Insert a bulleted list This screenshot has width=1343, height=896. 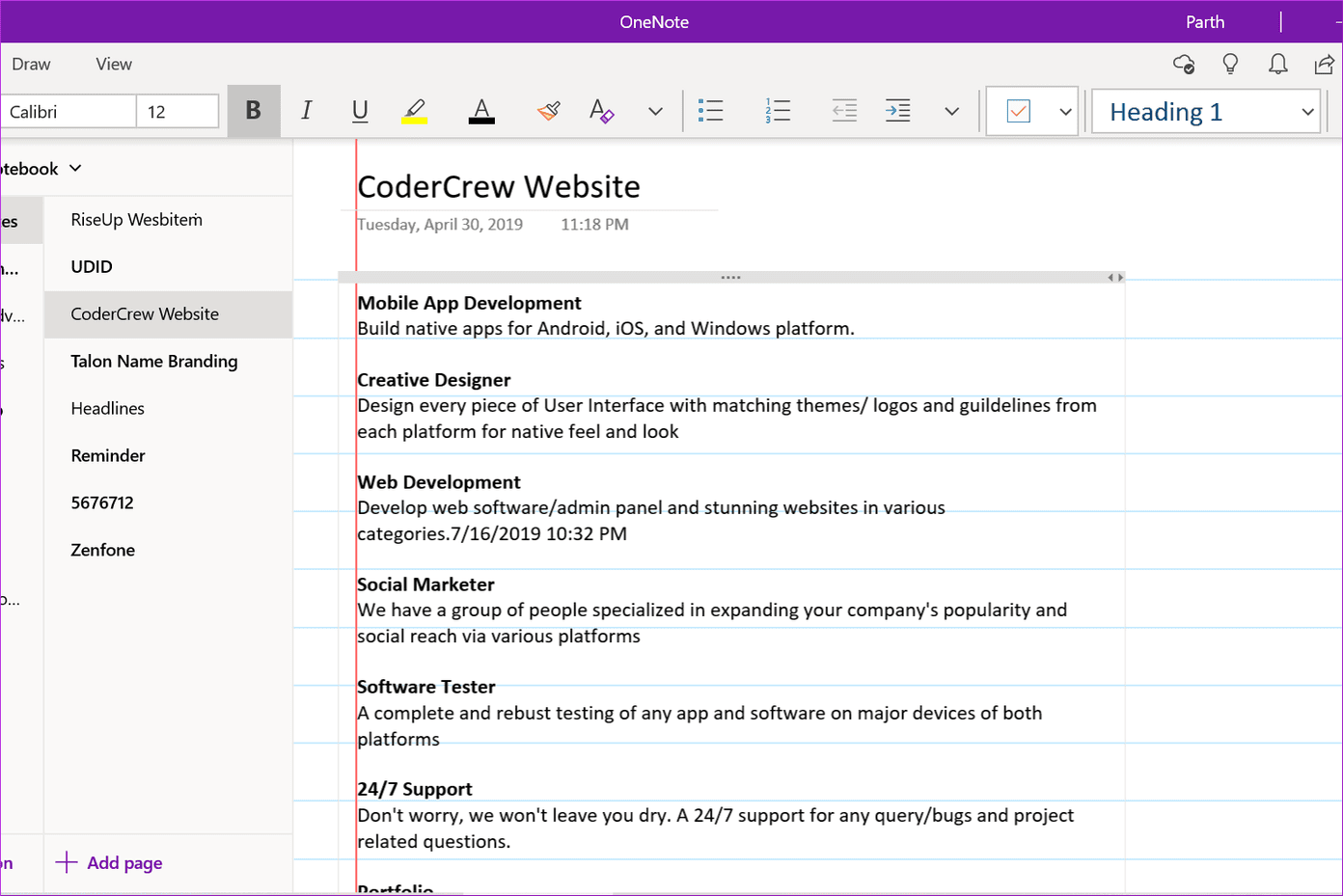[711, 111]
